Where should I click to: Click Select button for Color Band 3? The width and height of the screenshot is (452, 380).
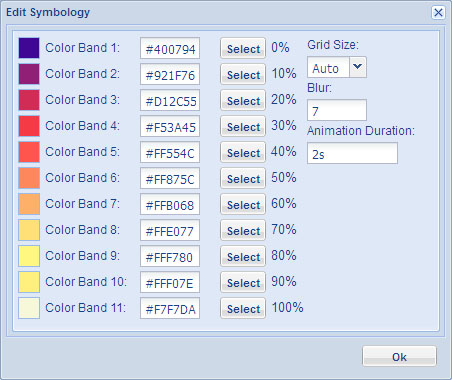243,100
